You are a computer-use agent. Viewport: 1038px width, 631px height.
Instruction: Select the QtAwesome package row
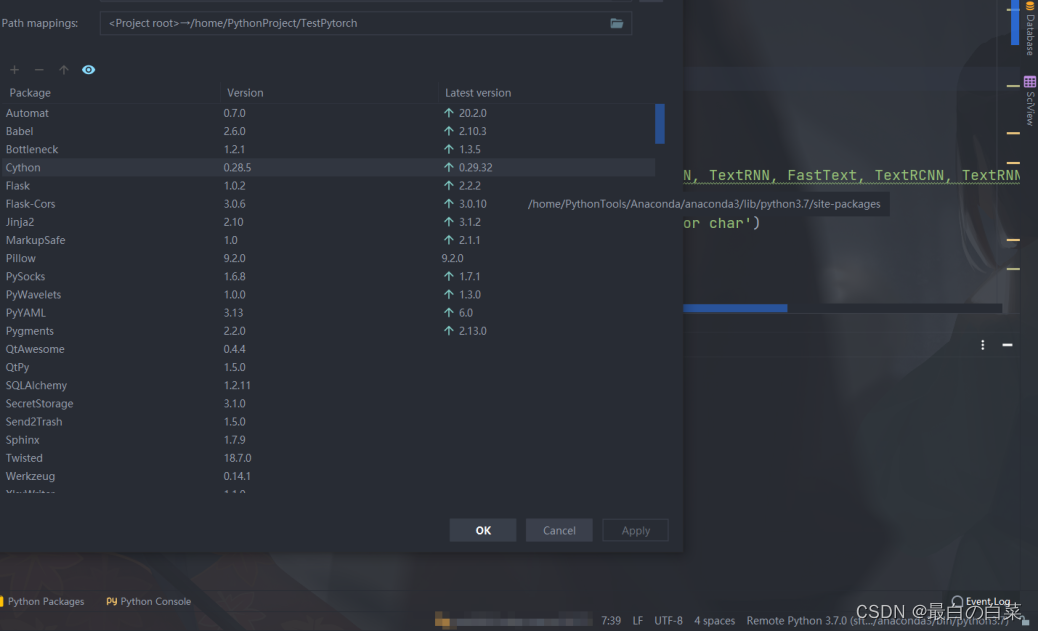pyautogui.click(x=328, y=349)
